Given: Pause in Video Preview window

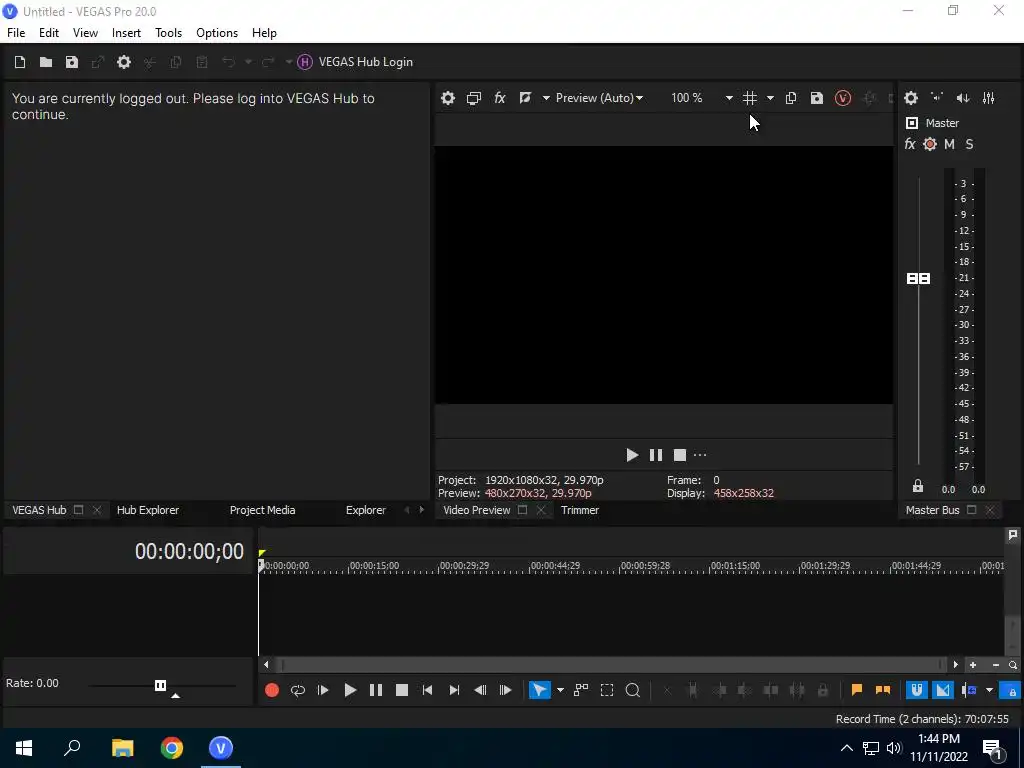Looking at the screenshot, I should (x=656, y=455).
